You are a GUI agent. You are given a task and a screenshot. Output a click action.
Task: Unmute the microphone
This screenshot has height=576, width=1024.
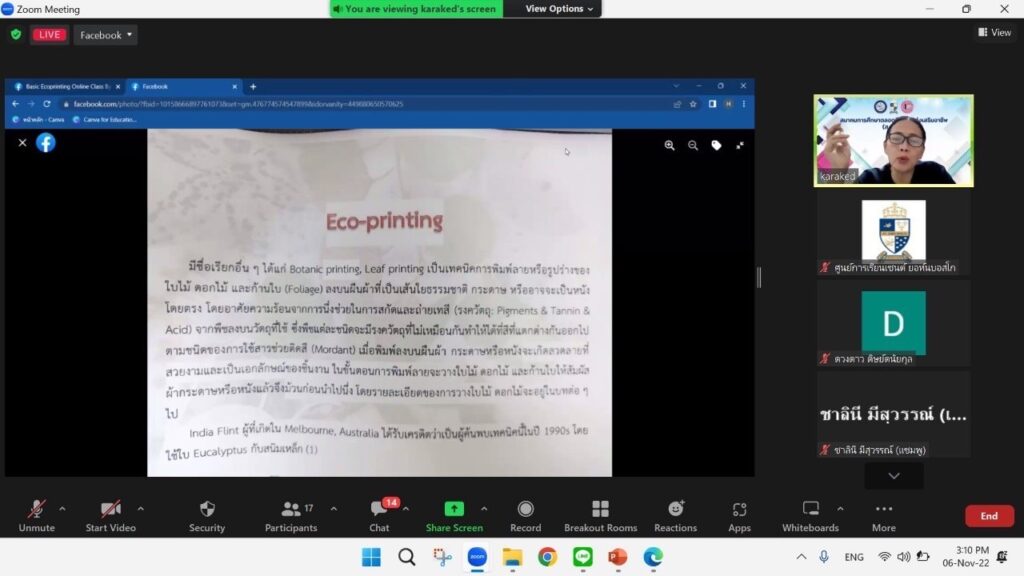(36, 515)
